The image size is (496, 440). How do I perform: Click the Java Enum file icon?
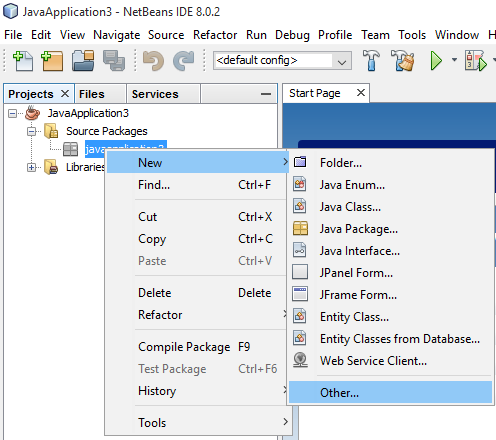click(x=300, y=184)
